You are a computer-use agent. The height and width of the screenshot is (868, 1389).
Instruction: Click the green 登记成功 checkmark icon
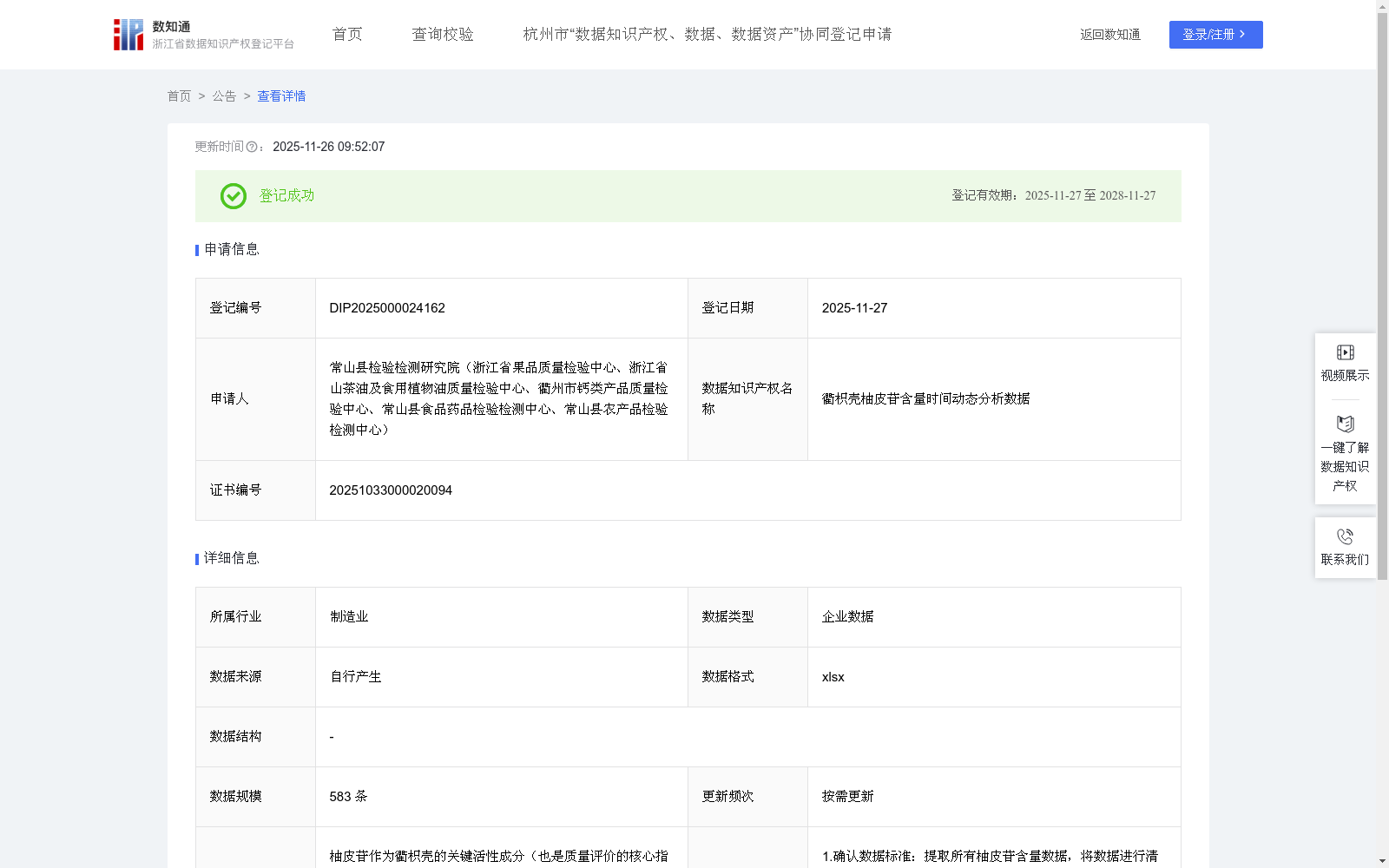(x=233, y=196)
